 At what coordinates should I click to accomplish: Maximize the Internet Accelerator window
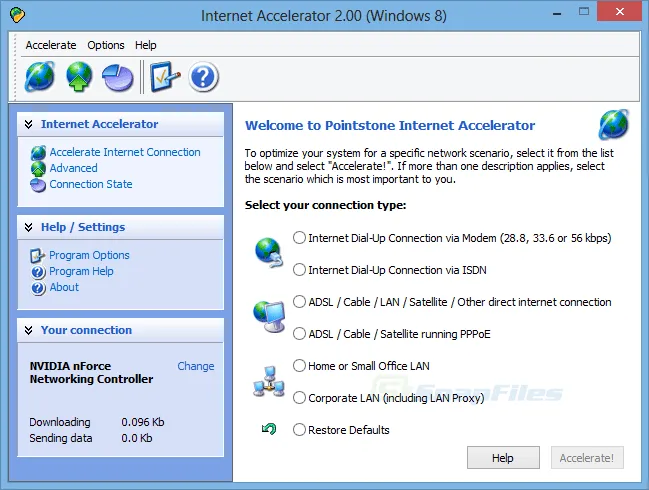[584, 12]
